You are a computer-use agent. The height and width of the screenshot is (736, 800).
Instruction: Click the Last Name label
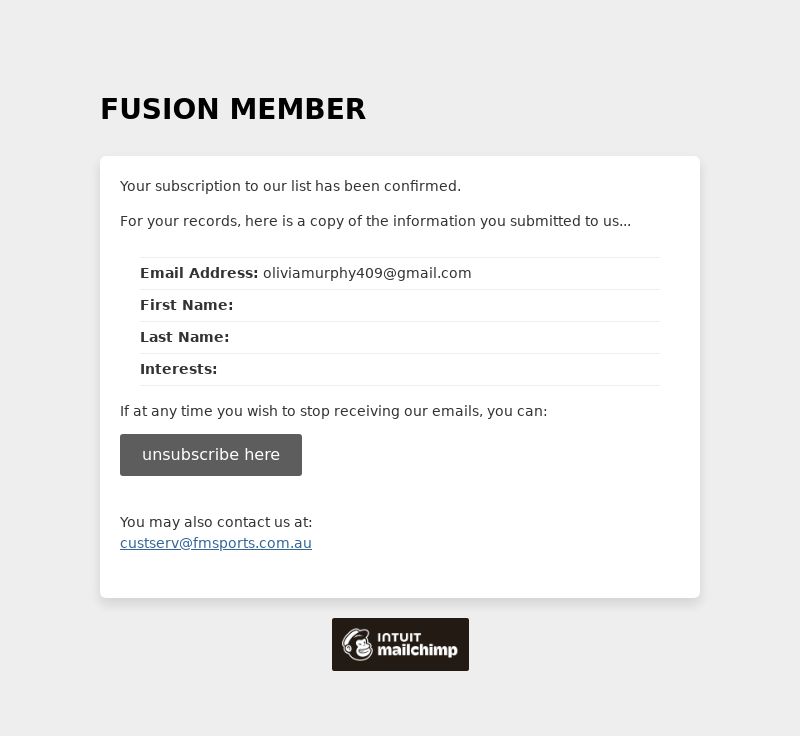coord(185,337)
